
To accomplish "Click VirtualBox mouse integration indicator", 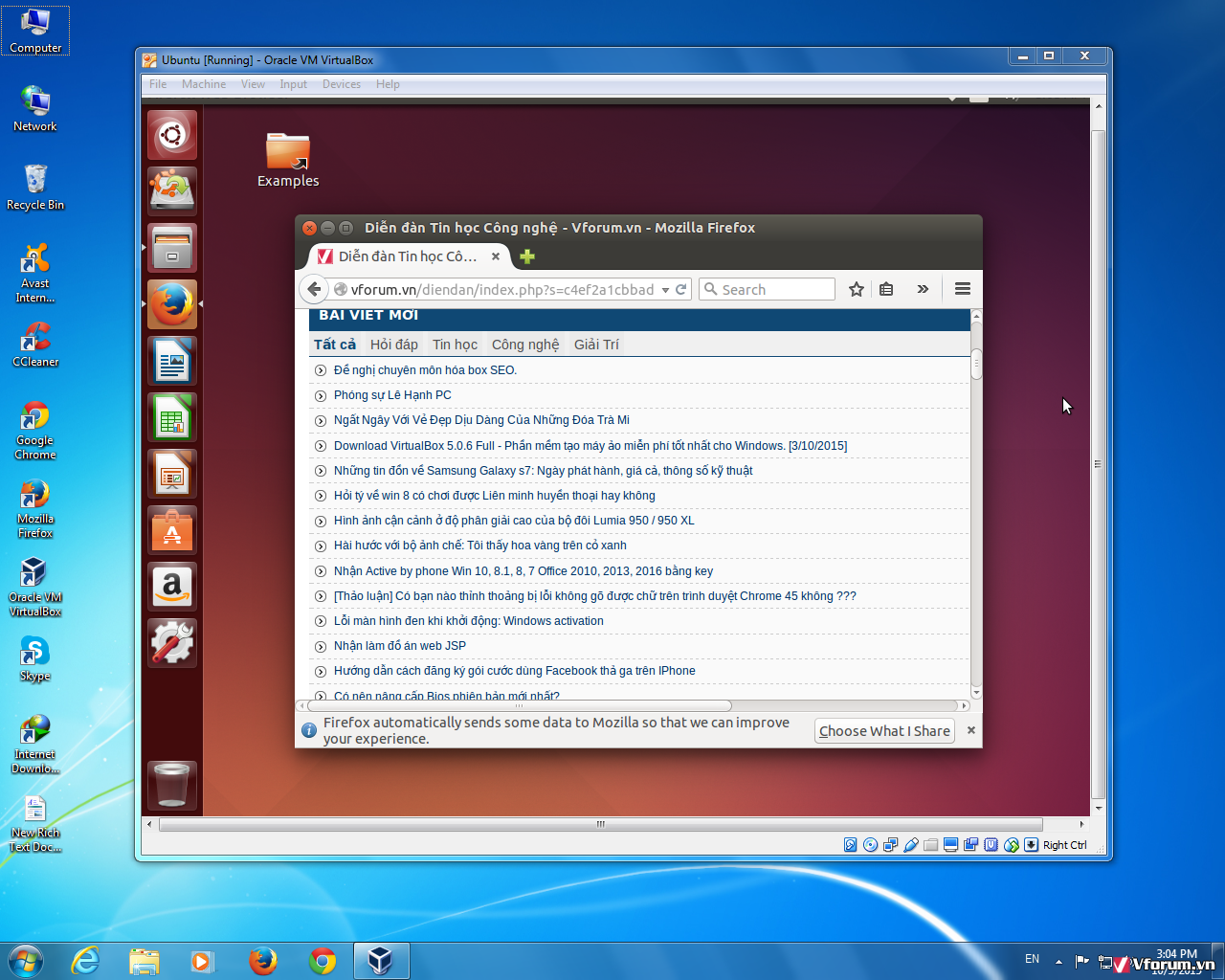I will coord(1011,845).
